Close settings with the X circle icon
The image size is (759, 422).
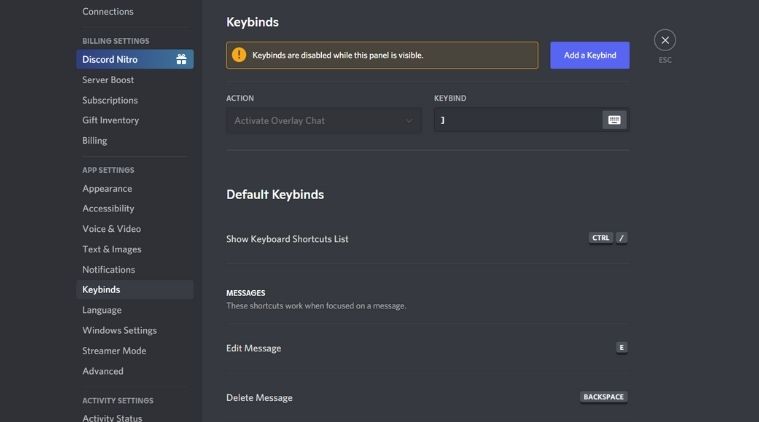tap(665, 40)
